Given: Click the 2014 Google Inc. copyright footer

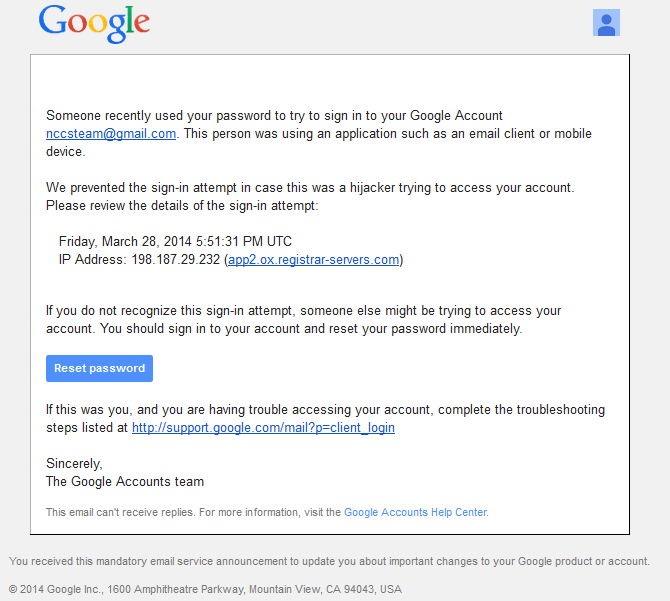Looking at the screenshot, I should (205, 589).
